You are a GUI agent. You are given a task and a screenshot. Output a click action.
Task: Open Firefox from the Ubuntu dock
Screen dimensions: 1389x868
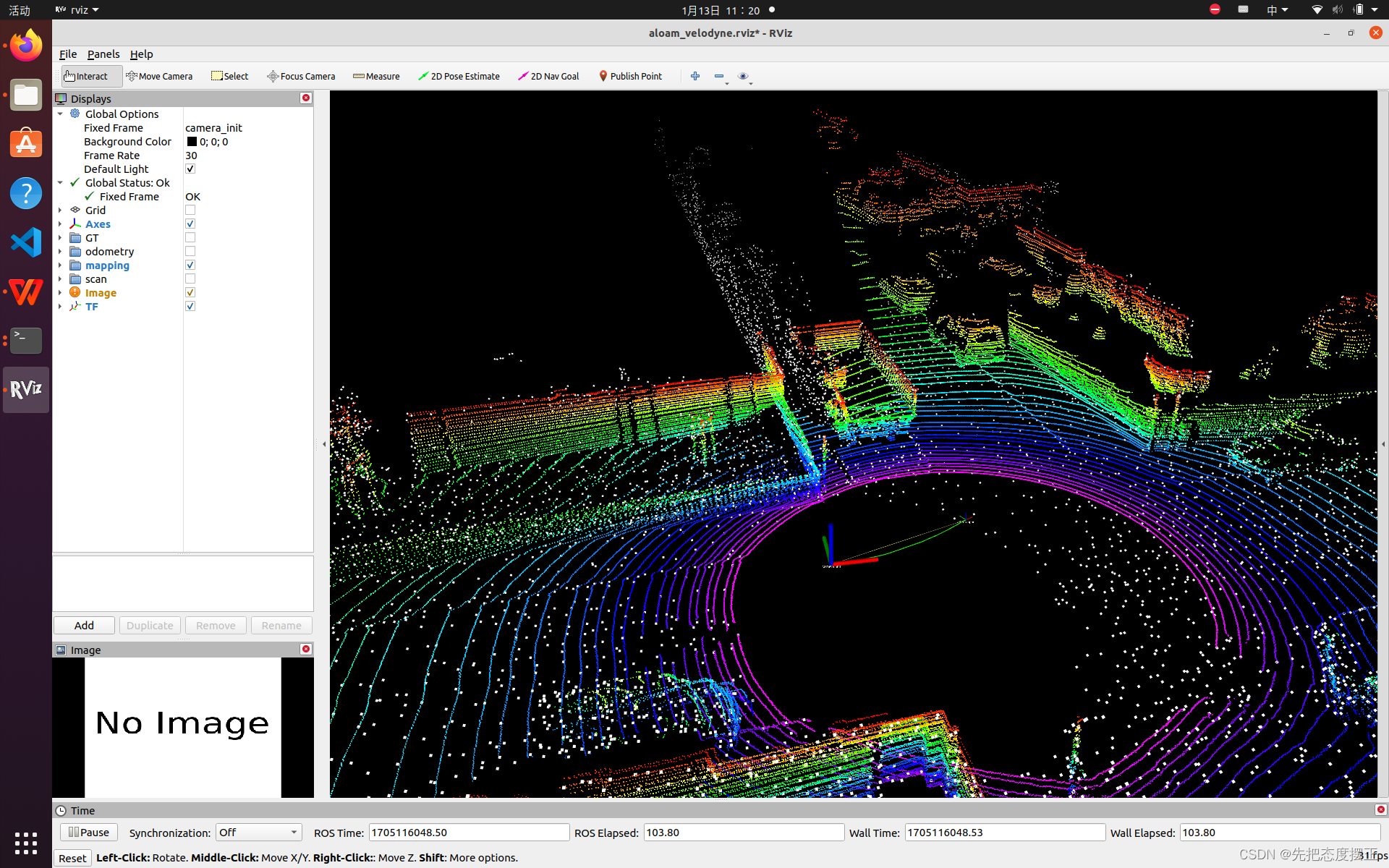(x=26, y=46)
